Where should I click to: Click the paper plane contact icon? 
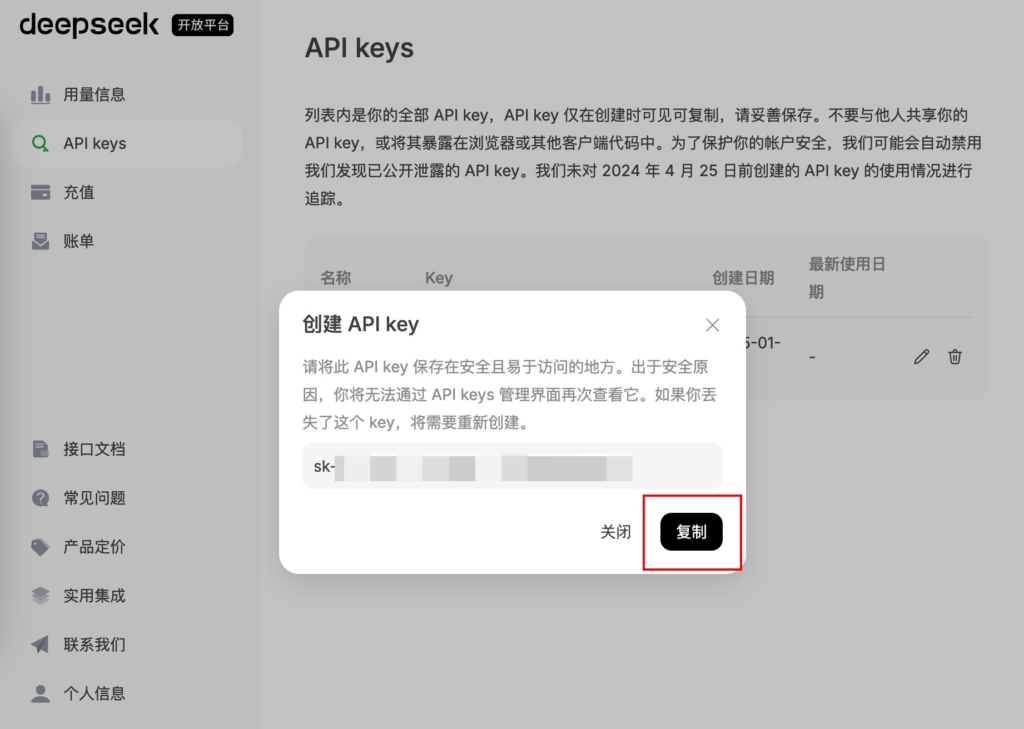click(40, 645)
